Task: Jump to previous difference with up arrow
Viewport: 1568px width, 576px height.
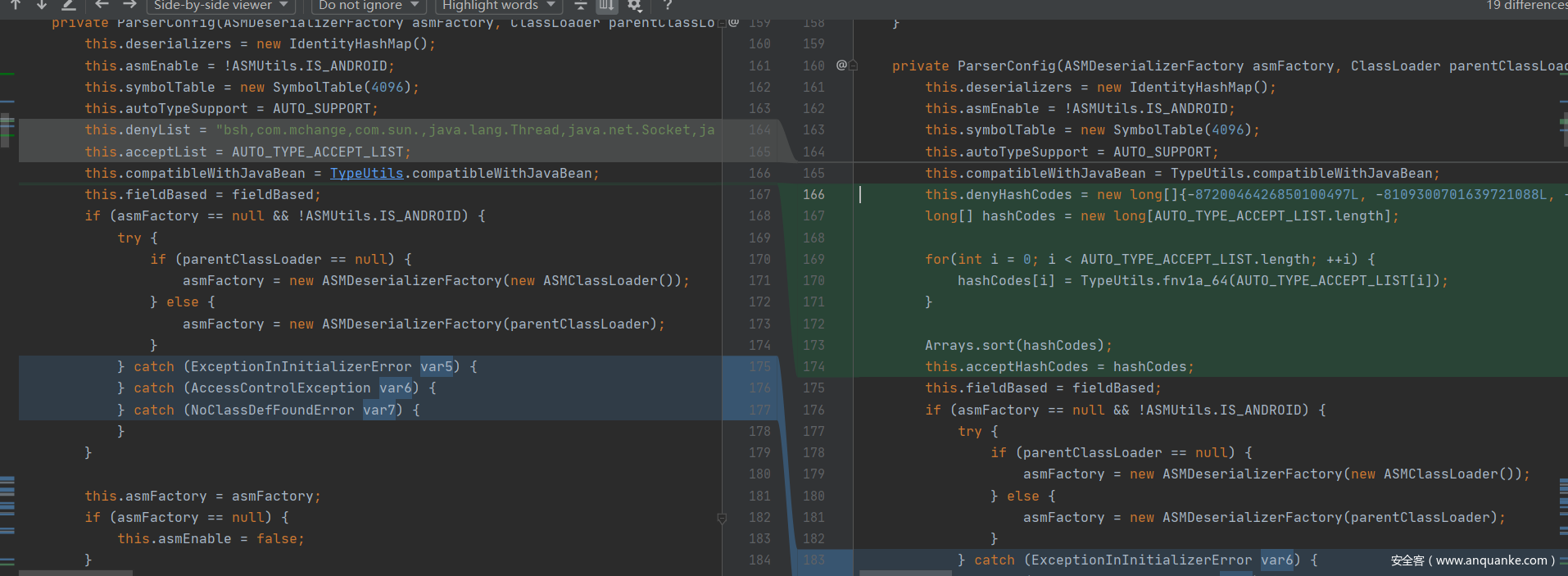Action: coord(16,5)
